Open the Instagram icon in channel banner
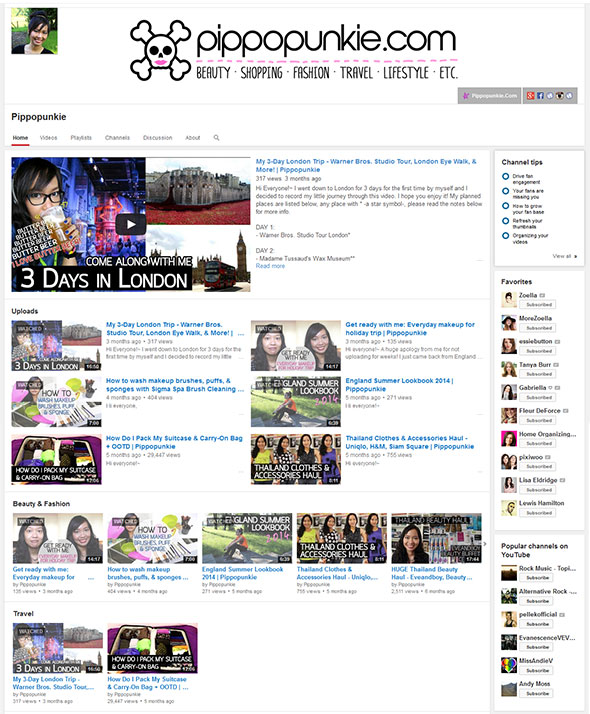 point(559,96)
